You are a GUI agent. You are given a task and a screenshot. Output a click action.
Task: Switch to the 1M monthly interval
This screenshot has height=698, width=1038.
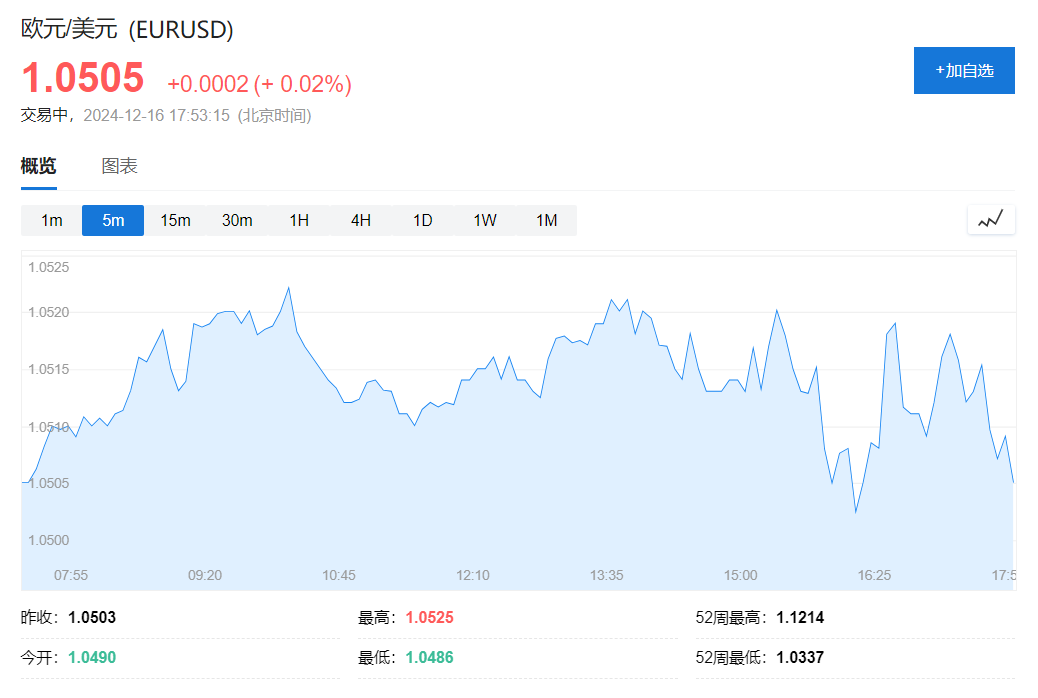546,220
